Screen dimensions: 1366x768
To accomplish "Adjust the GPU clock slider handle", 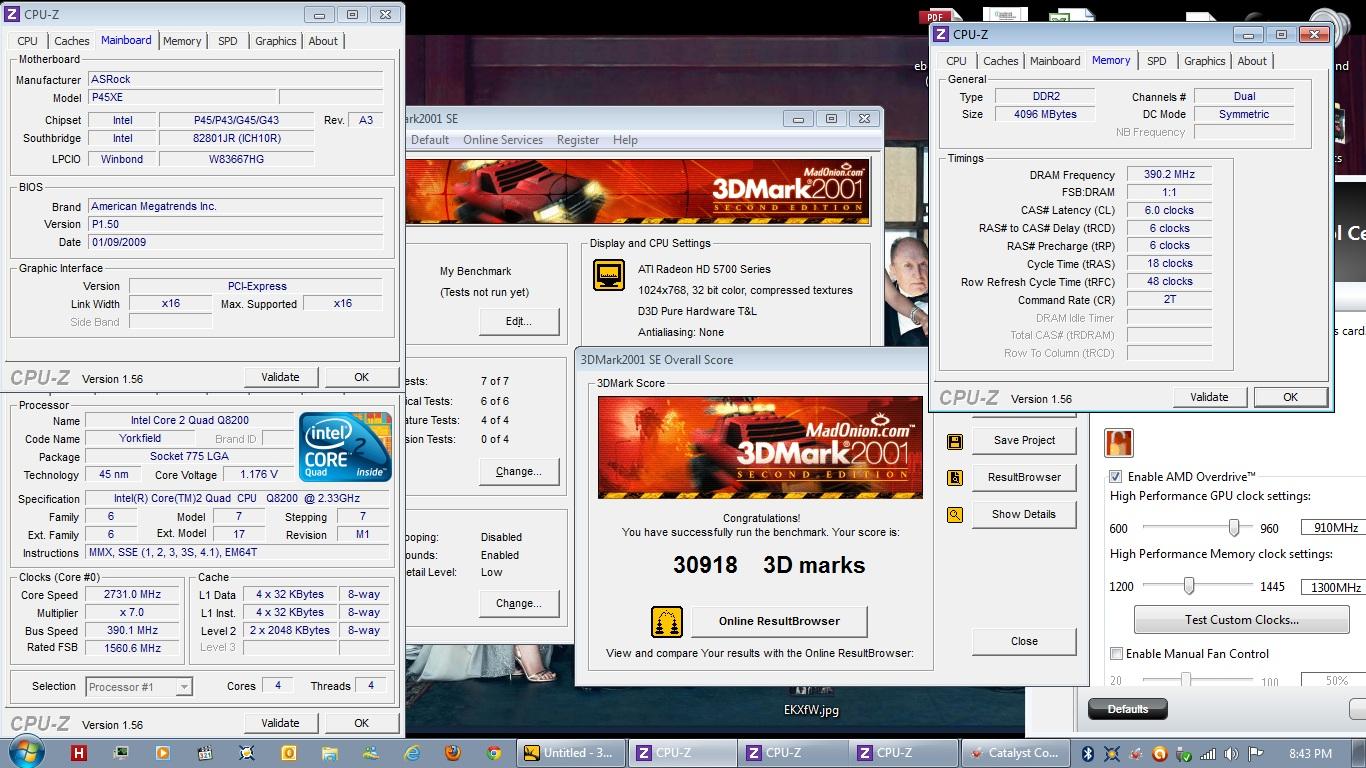I will tap(1234, 527).
